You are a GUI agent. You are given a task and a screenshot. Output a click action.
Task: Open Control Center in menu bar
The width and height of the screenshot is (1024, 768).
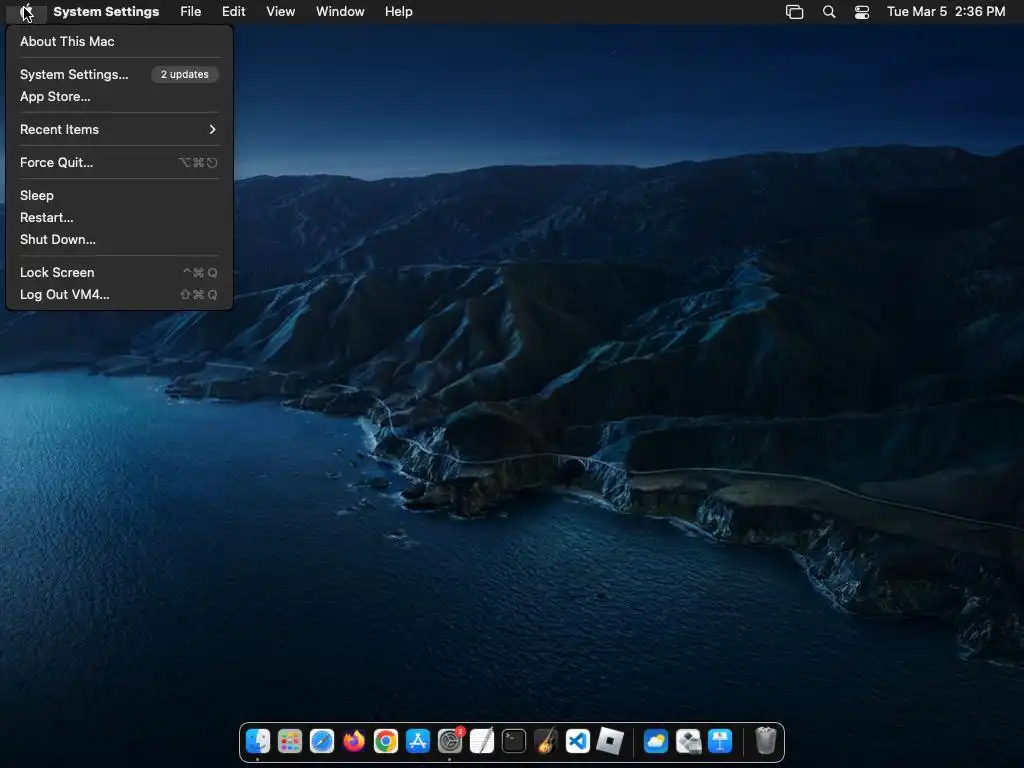click(862, 12)
